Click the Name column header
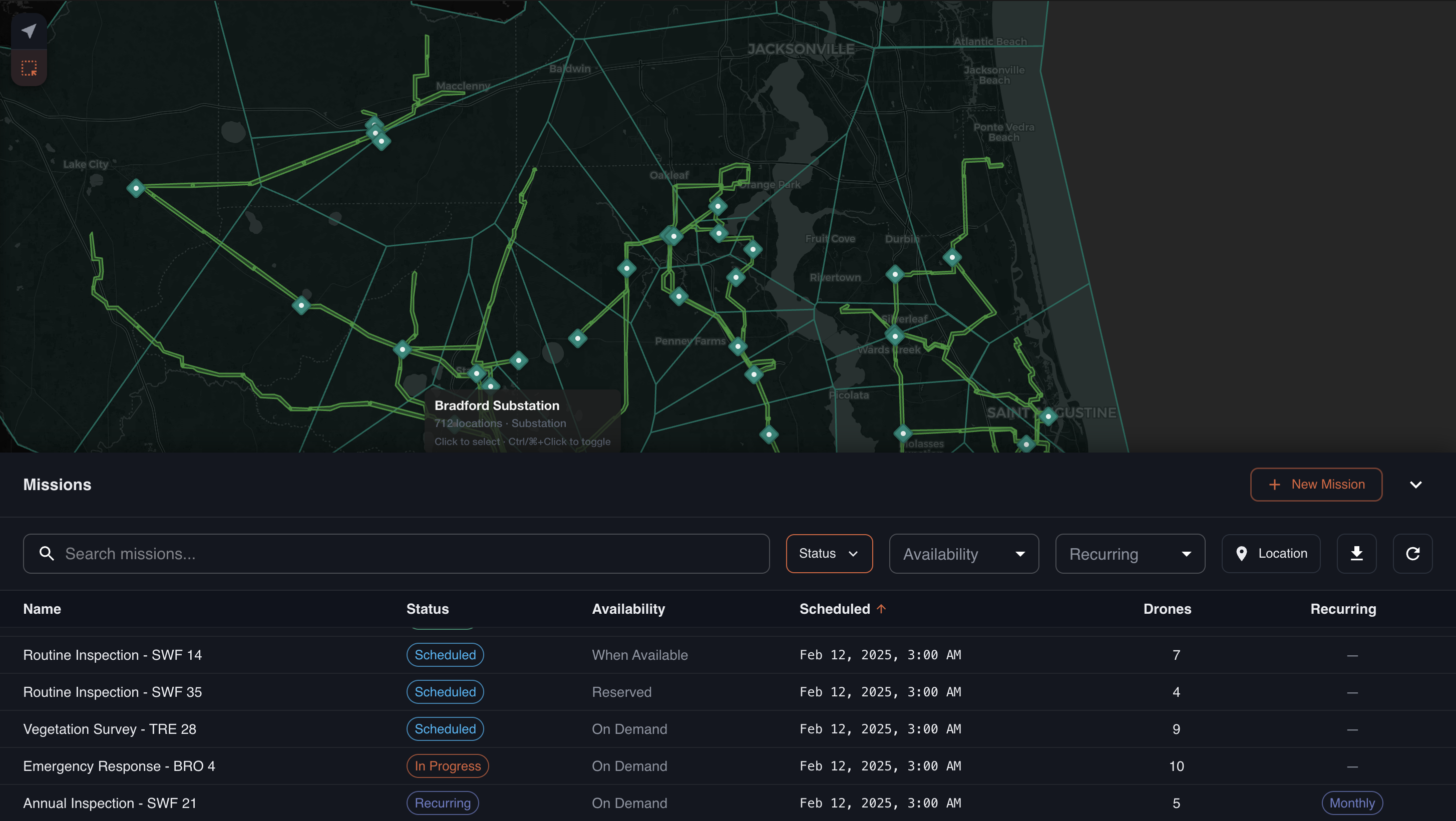 [x=42, y=609]
